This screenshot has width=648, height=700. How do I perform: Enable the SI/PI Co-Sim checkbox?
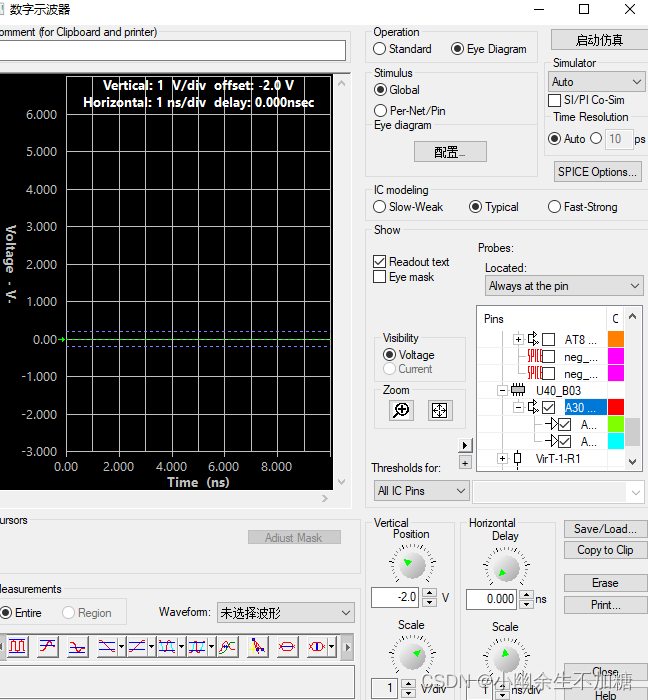coord(554,100)
